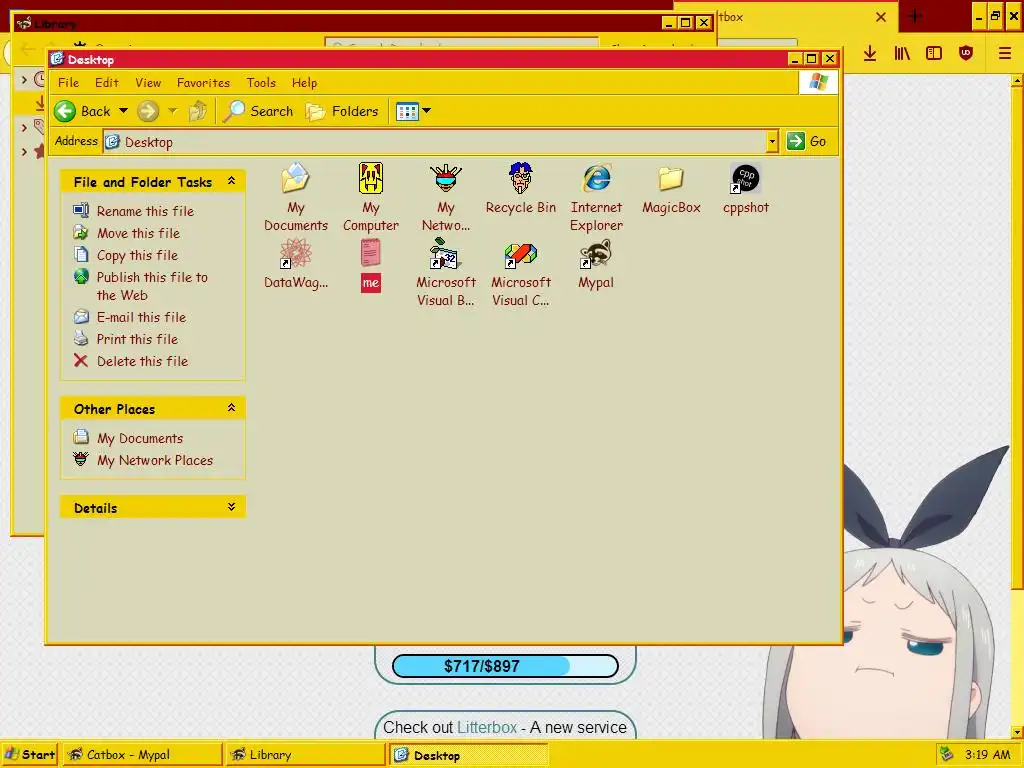Collapse the File and Folder Tasks panel
The height and width of the screenshot is (768, 1024).
click(x=231, y=181)
